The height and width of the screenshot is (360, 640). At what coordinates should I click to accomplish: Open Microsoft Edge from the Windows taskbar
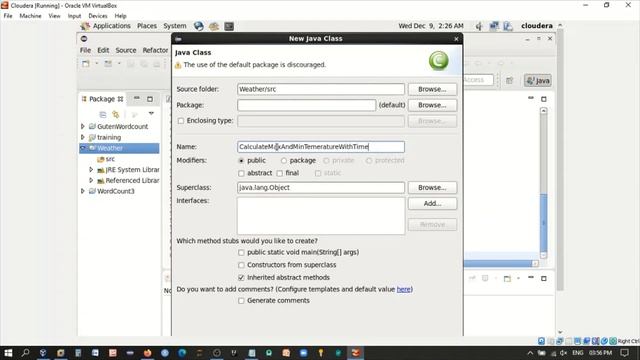click(182, 353)
